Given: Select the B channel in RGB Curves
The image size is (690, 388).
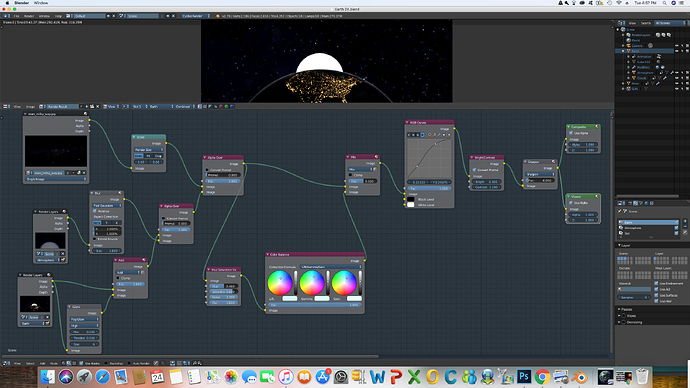Looking at the screenshot, I should pos(422,135).
